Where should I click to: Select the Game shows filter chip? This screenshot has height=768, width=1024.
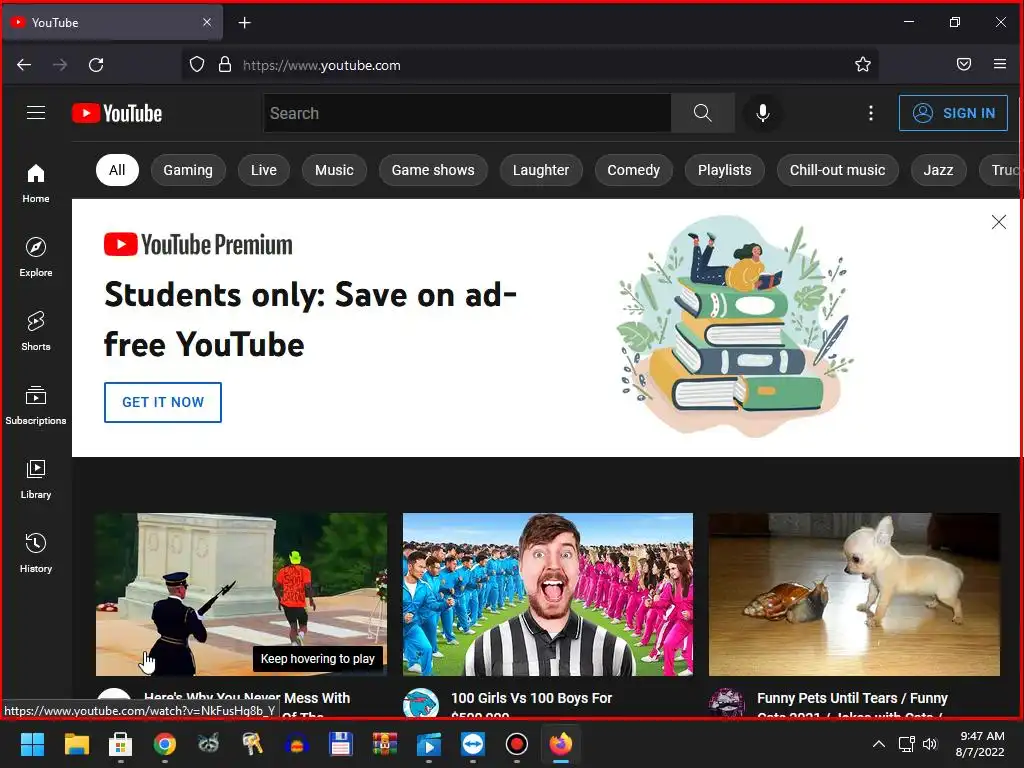[433, 170]
